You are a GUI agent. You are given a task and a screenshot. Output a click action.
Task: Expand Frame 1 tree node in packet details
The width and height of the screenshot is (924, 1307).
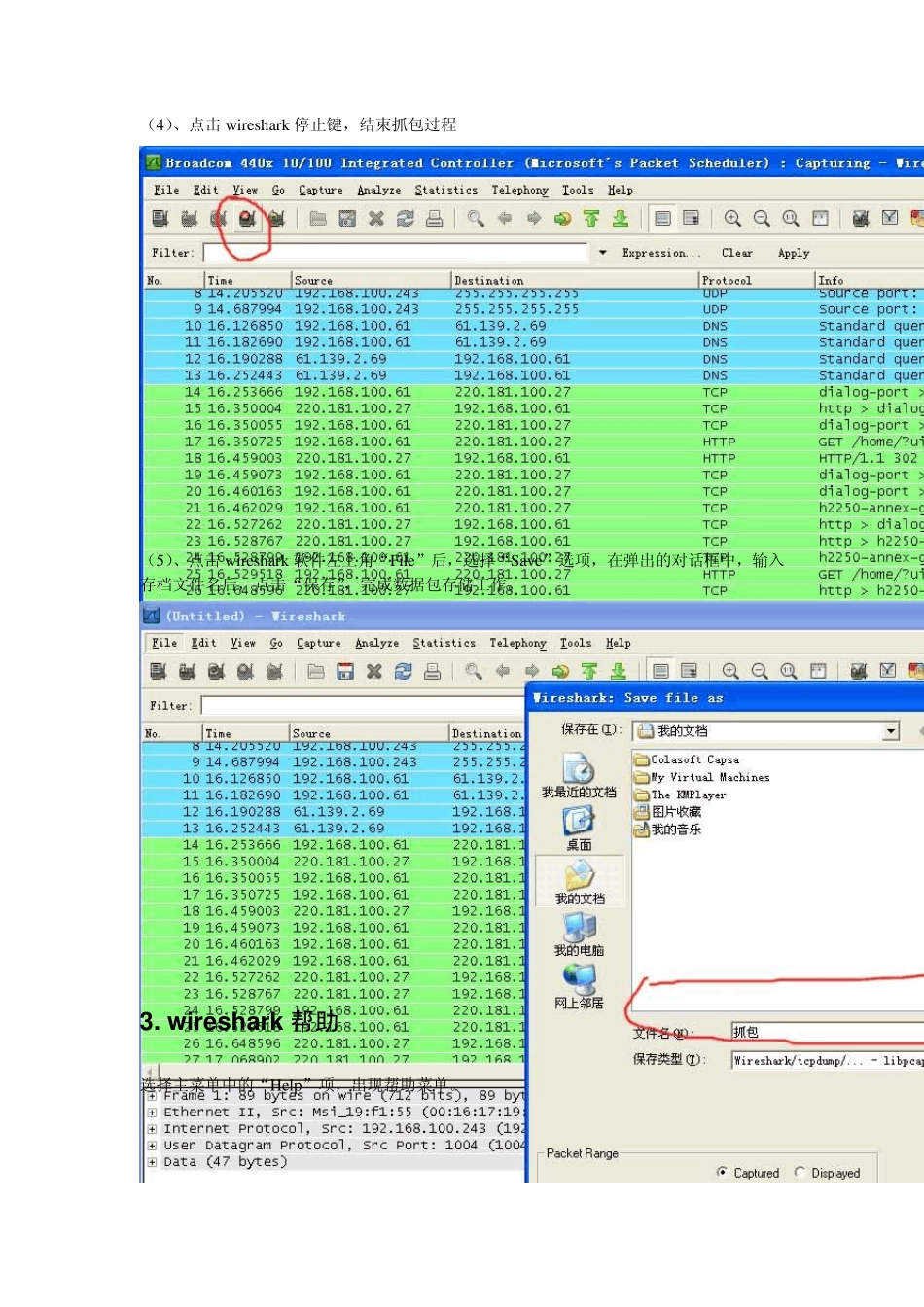(152, 1096)
